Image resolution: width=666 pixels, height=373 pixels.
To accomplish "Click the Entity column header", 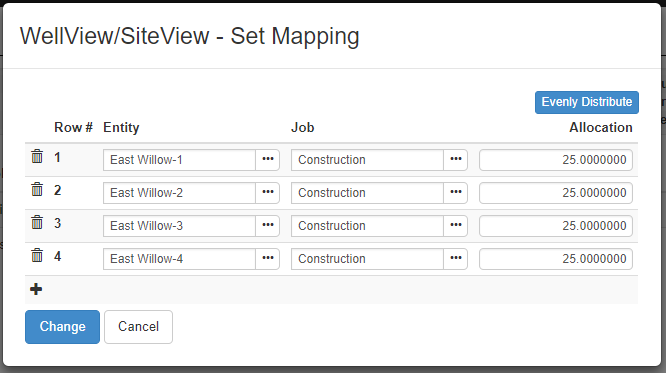I will tap(121, 127).
